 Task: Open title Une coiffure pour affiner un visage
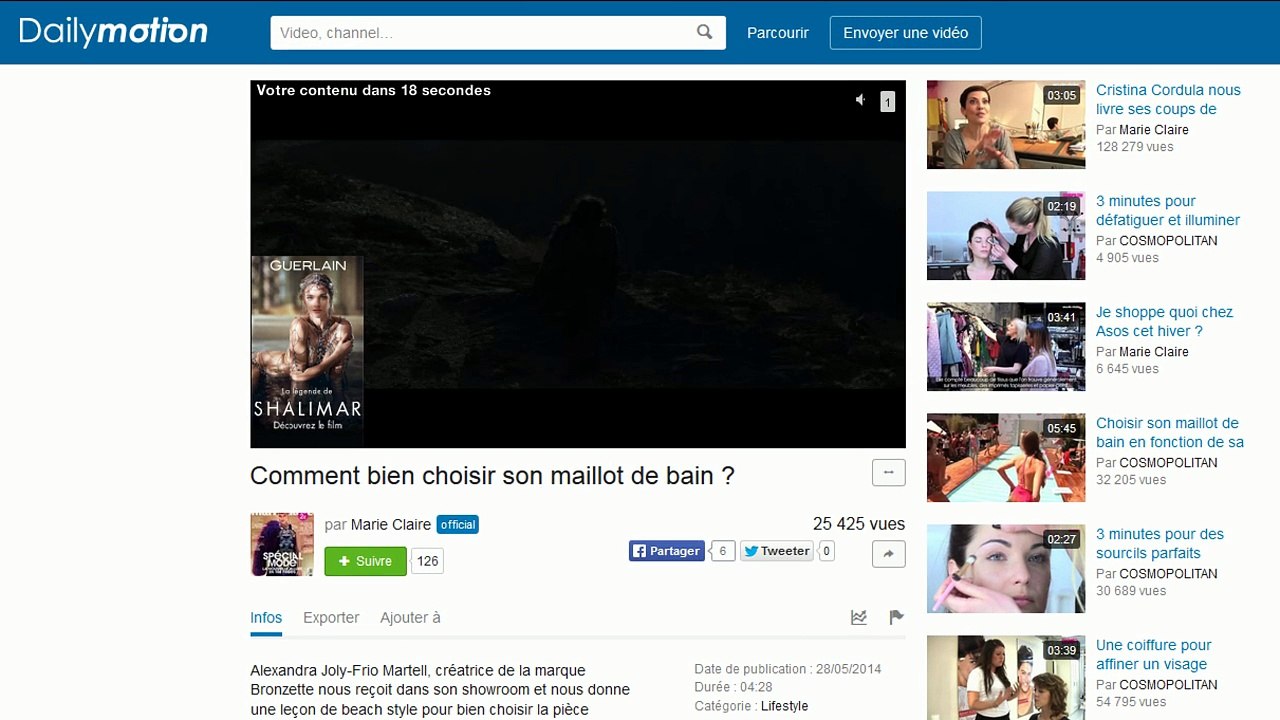(1154, 654)
